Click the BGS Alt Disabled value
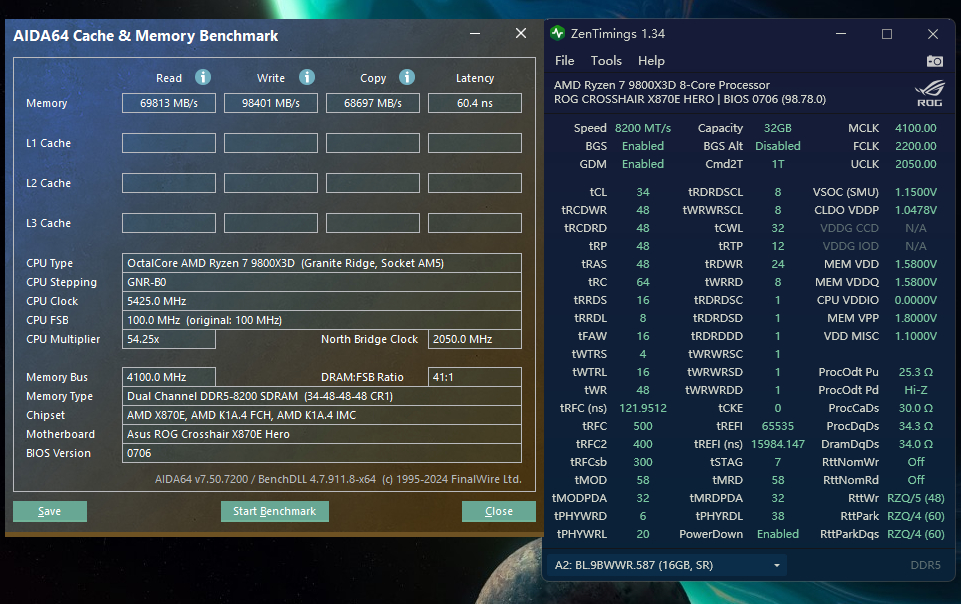 (x=778, y=146)
